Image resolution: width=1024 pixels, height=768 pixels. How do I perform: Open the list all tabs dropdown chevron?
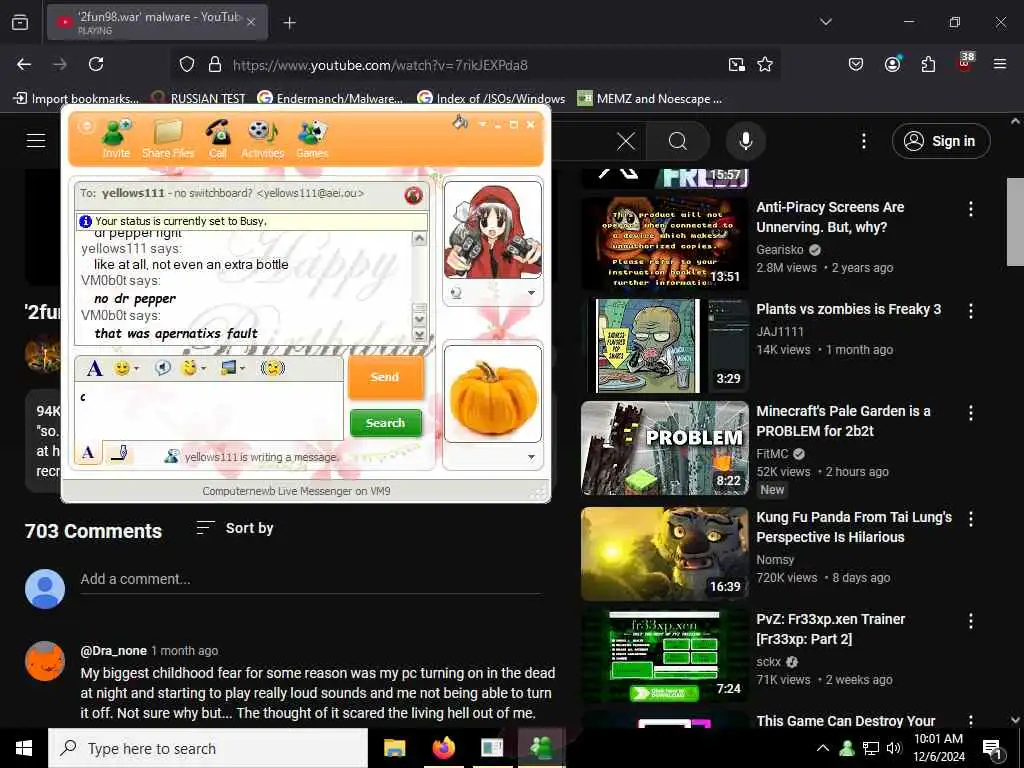pos(826,22)
